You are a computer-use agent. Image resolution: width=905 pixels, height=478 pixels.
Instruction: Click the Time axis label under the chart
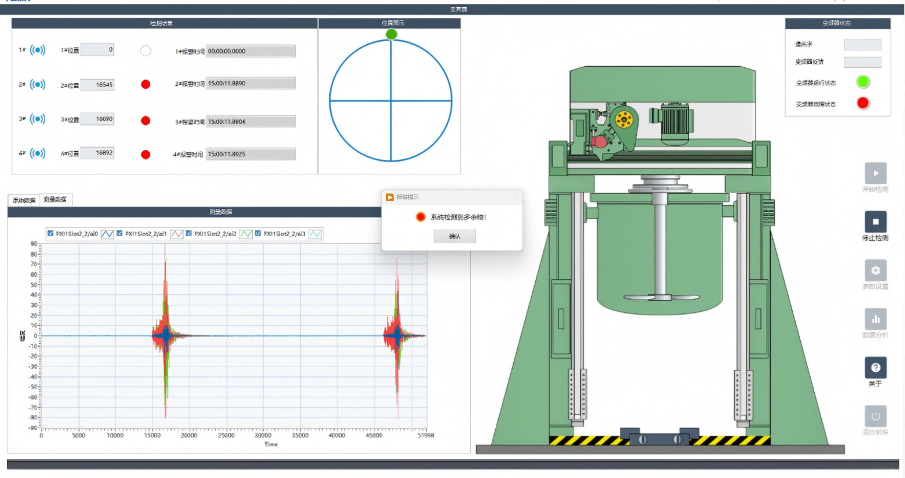(271, 444)
